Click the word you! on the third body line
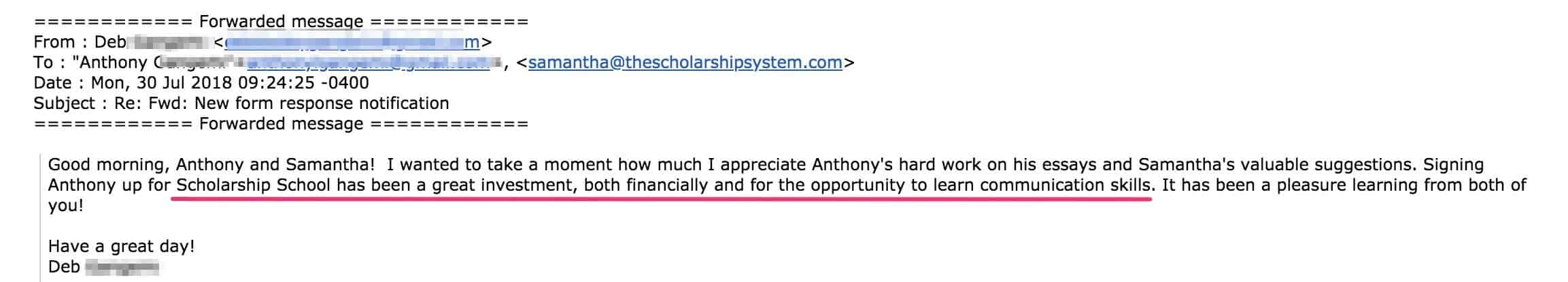 pos(66,206)
